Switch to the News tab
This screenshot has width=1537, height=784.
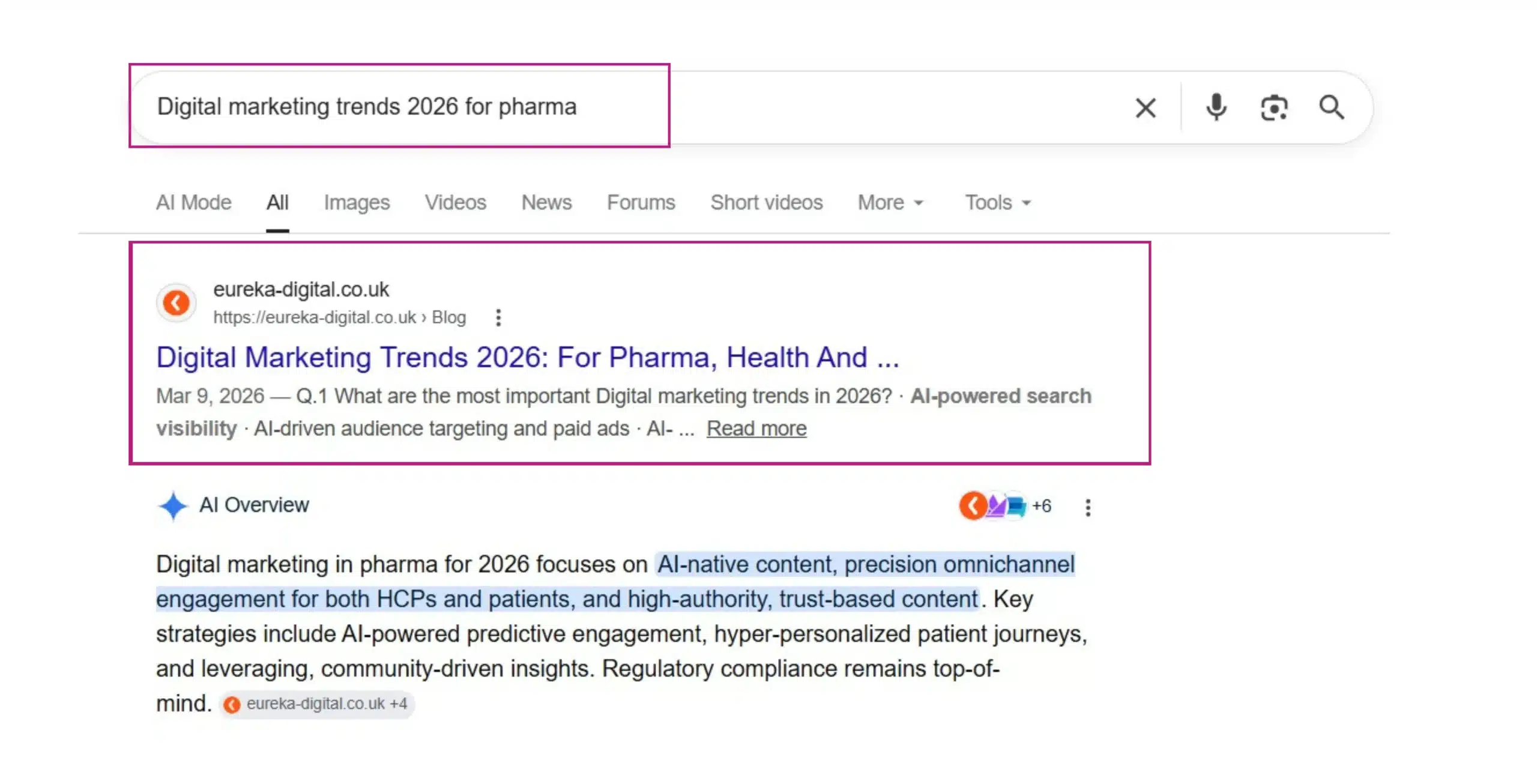(546, 203)
